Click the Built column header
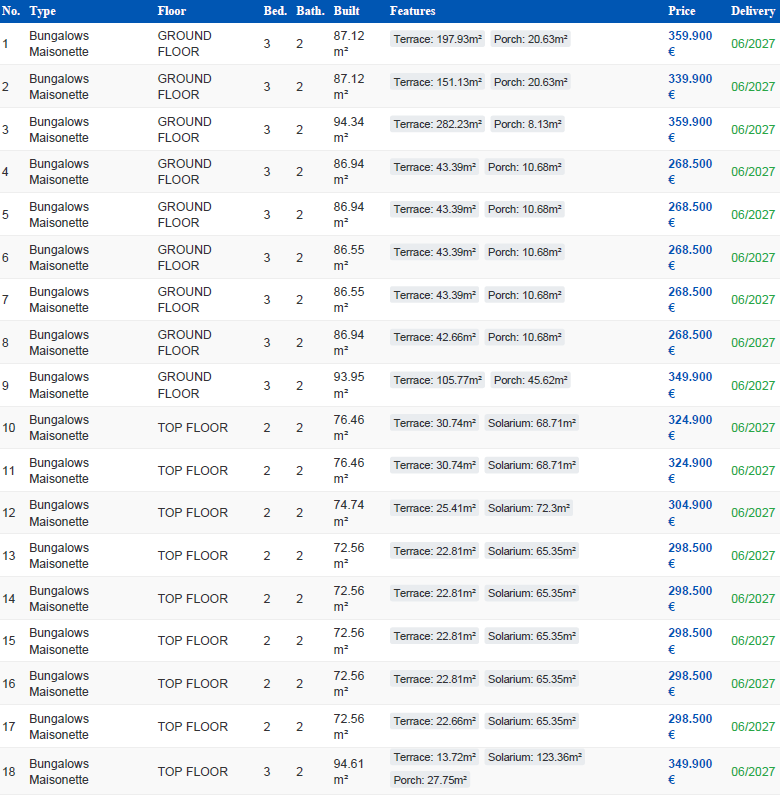Viewport: 780px width, 797px height. pyautogui.click(x=346, y=11)
